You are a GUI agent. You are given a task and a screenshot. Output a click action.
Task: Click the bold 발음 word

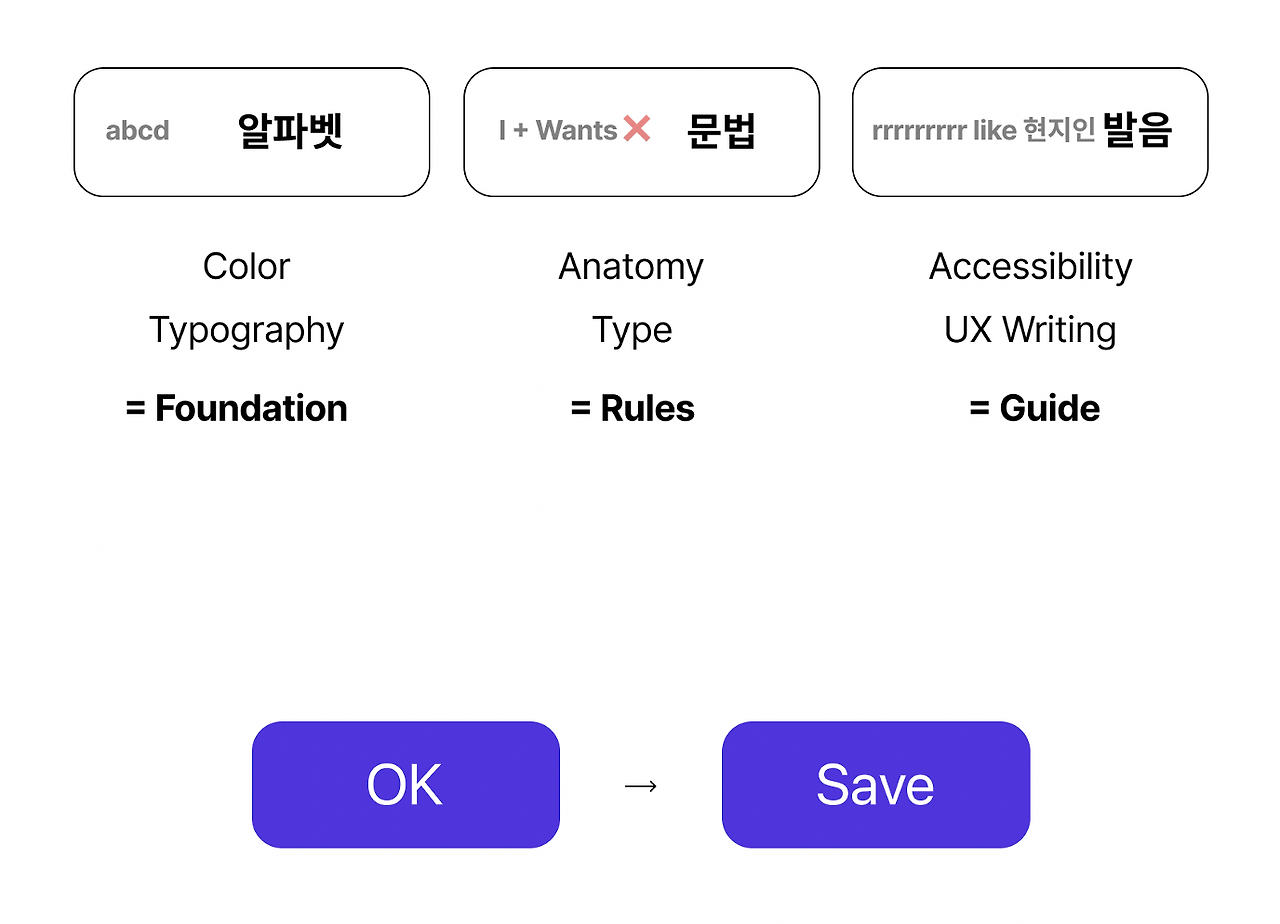[1137, 130]
